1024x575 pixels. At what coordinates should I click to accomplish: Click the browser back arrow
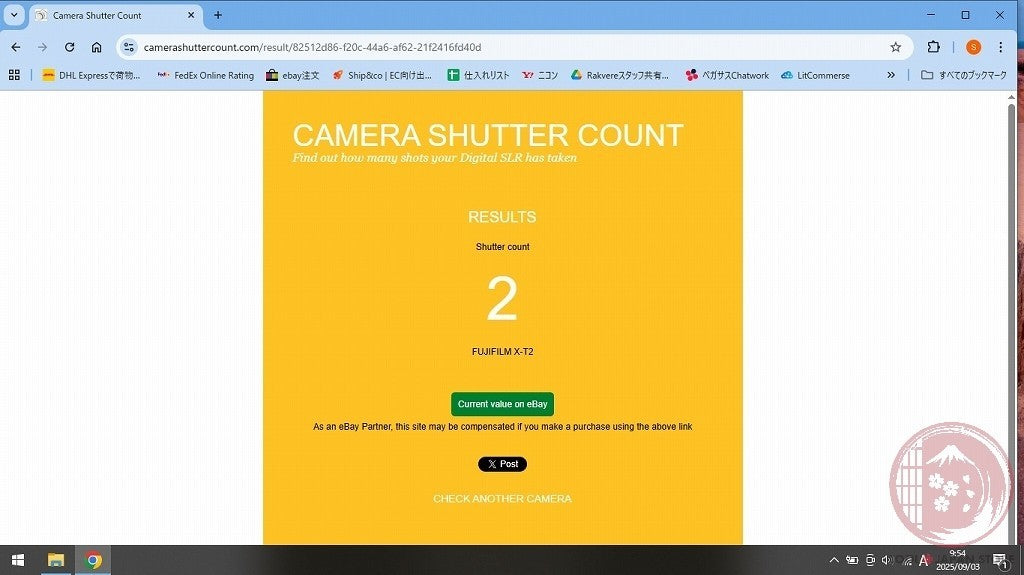16,47
